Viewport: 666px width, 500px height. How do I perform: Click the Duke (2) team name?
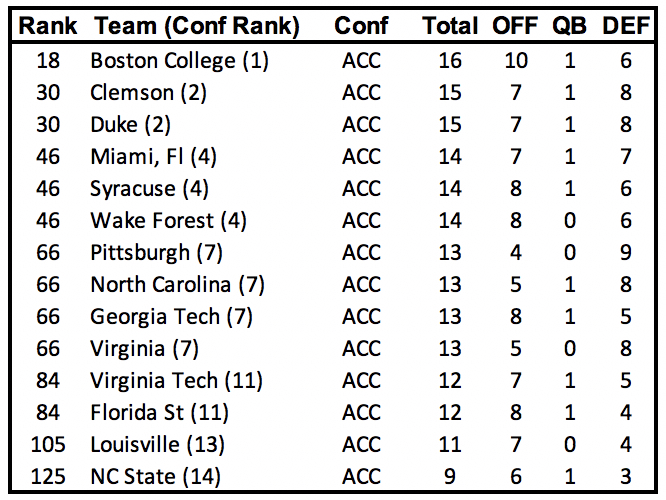point(131,124)
